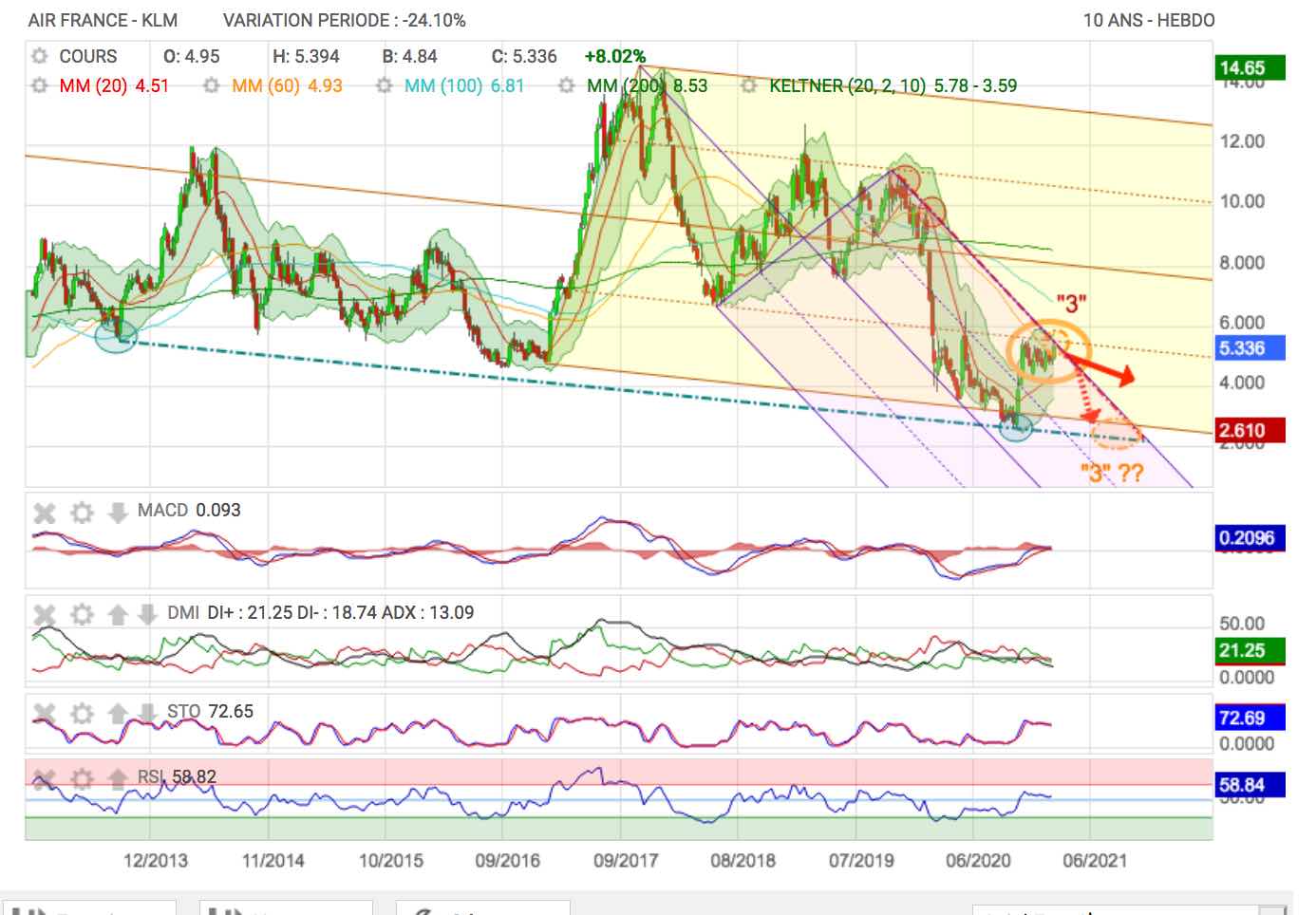Click the 8.000 price axis label

coord(1242,263)
